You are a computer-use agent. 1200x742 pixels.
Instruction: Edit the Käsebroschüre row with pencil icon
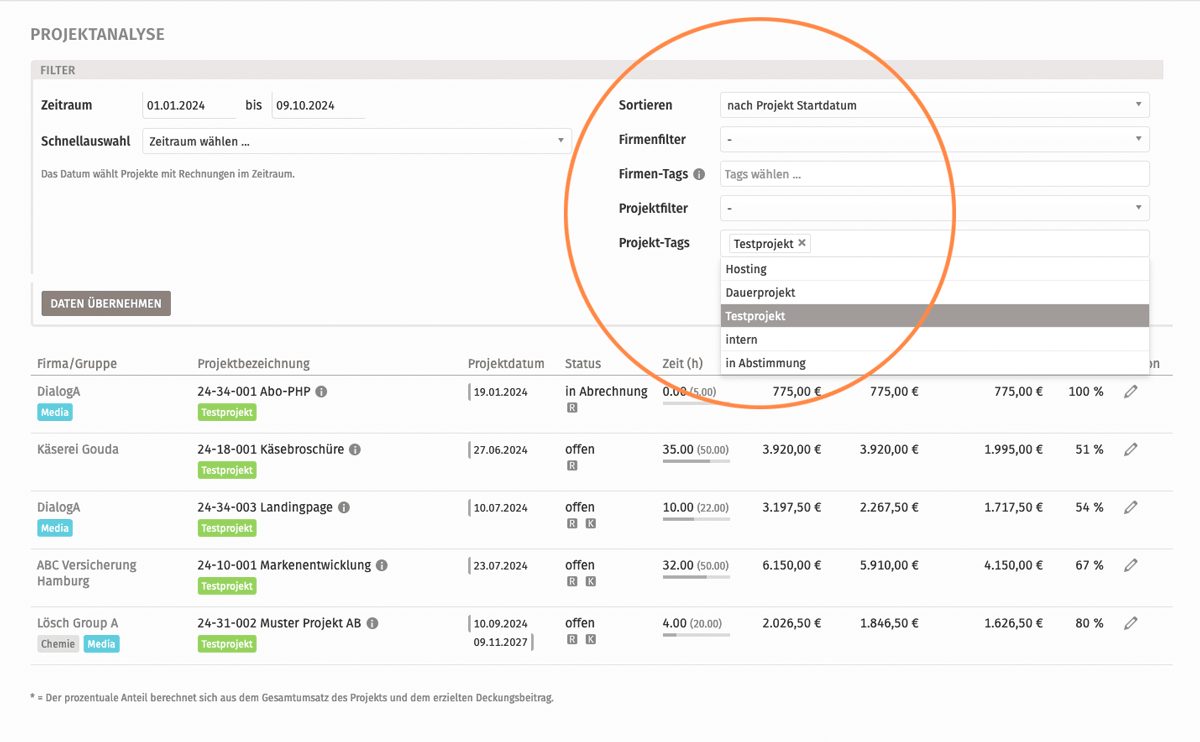pos(1131,450)
